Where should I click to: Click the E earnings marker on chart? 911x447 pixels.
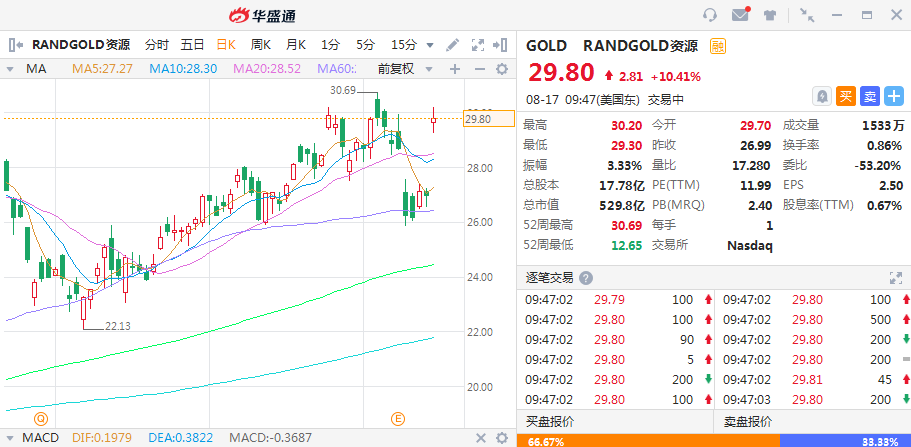pyautogui.click(x=398, y=419)
